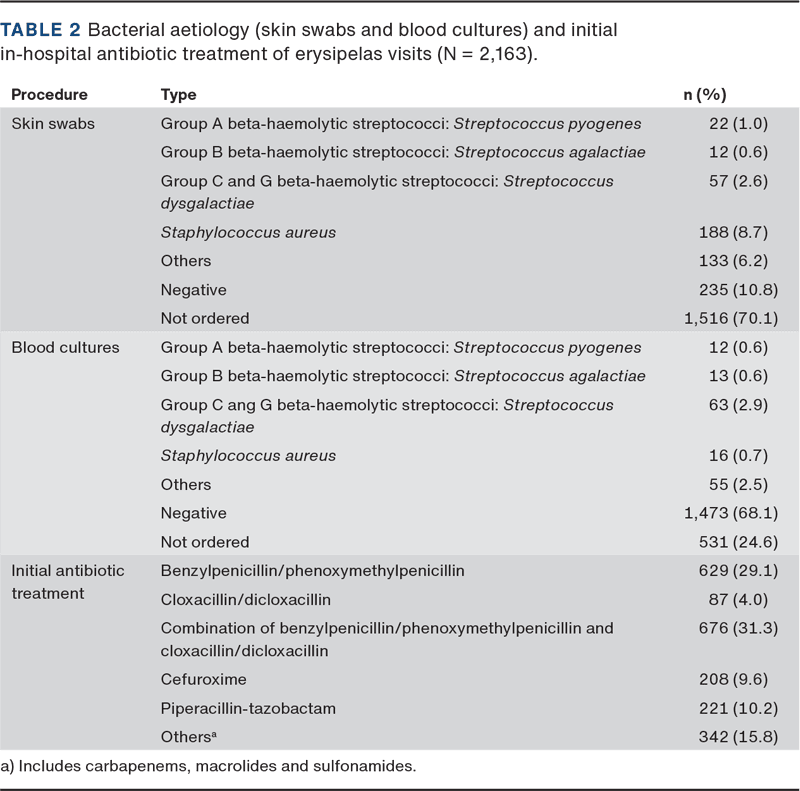The height and width of the screenshot is (791, 800).
Task: Click the Cefuroxime entry
Action: pos(203,679)
